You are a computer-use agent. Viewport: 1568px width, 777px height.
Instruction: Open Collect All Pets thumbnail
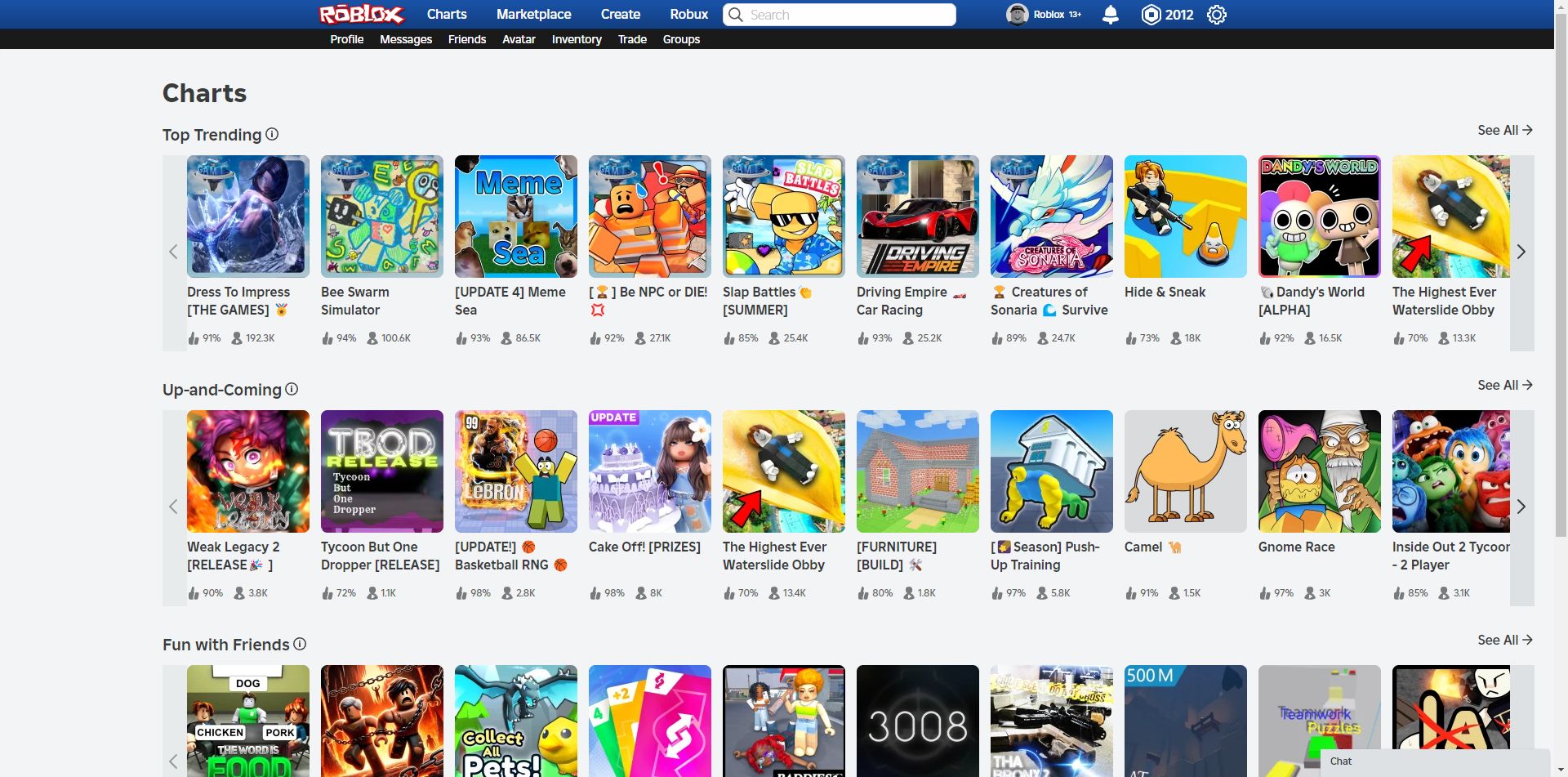516,721
